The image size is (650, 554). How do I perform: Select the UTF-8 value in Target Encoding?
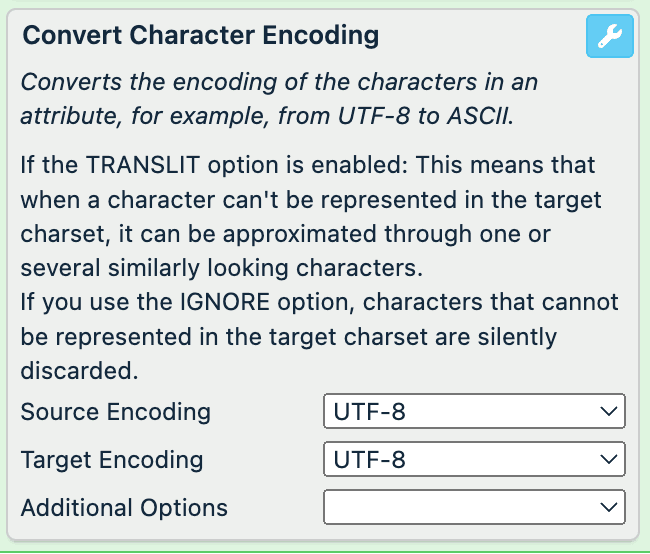point(370,459)
